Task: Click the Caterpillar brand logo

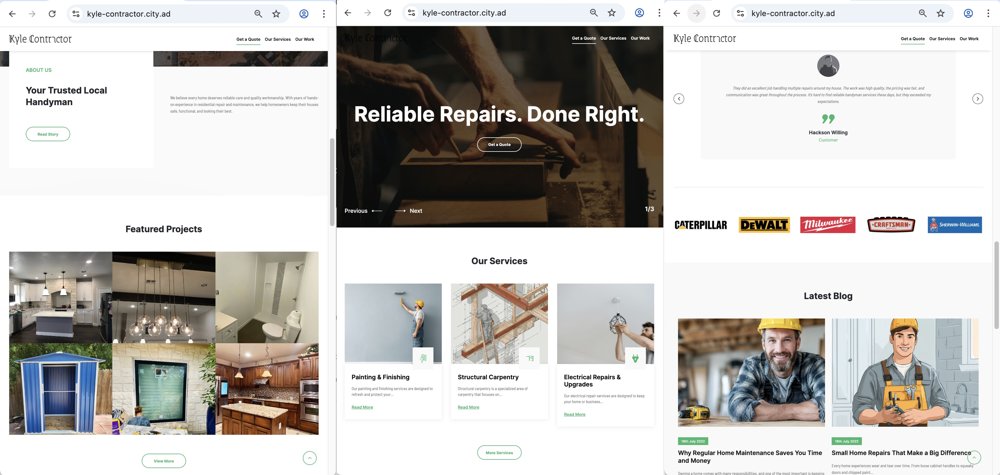Action: click(701, 225)
